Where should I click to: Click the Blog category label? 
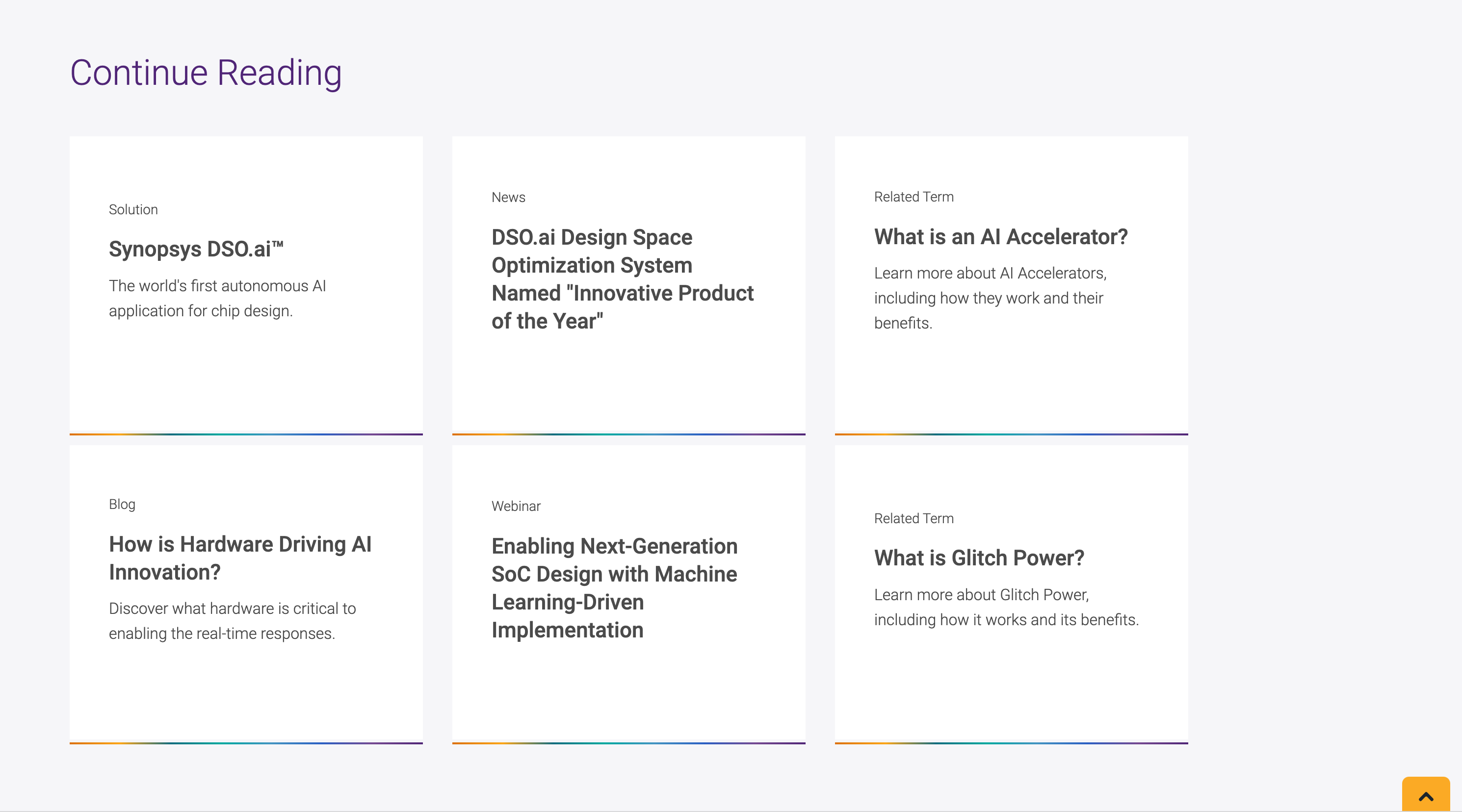[x=122, y=504]
